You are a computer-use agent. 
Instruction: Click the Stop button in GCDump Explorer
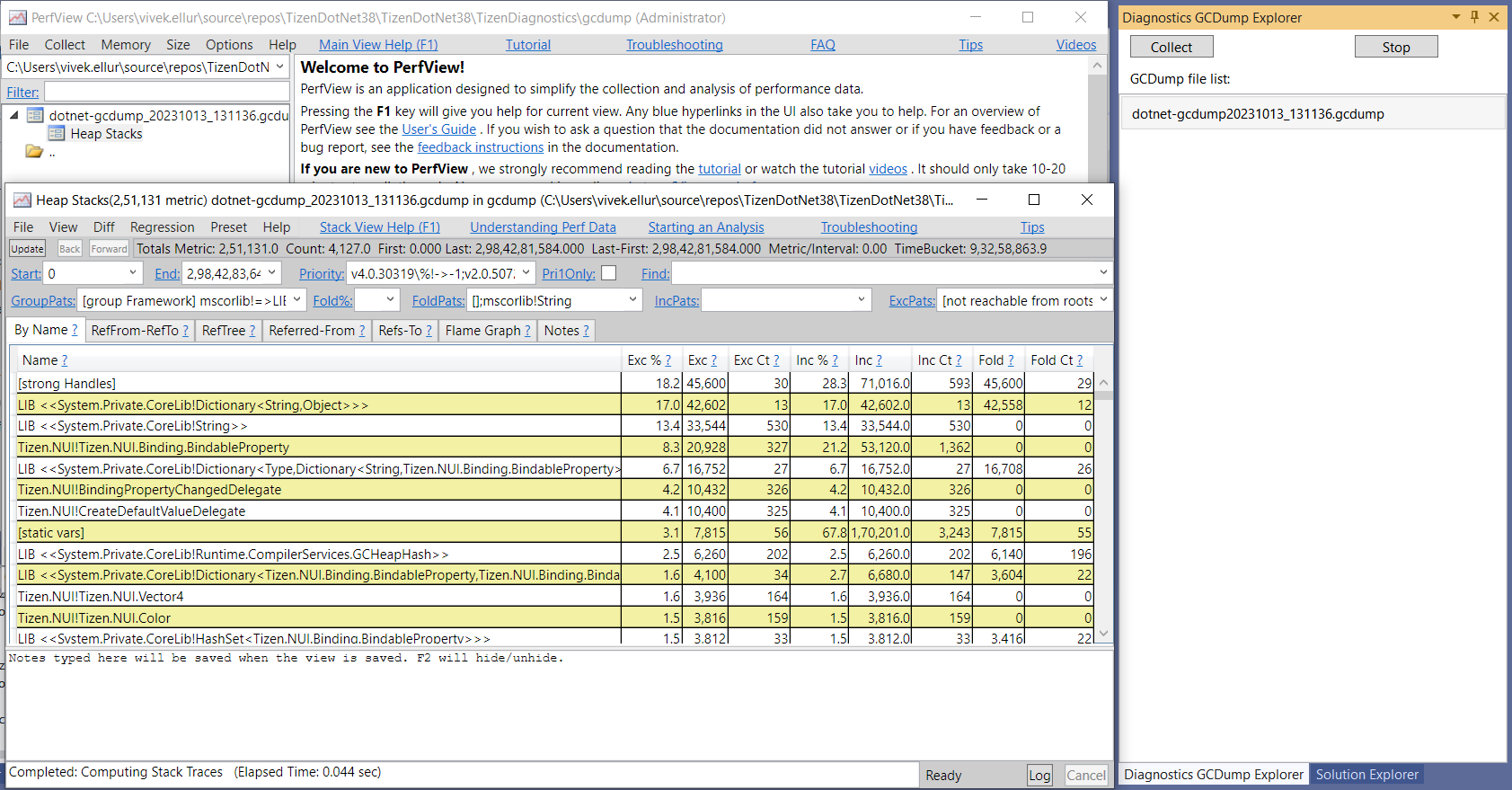1395,47
